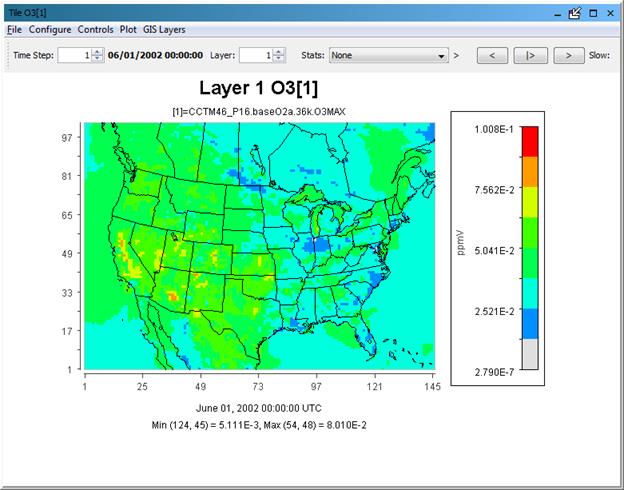Click the cyan legend color band
The width and height of the screenshot is (624, 490).
pyautogui.click(x=530, y=293)
